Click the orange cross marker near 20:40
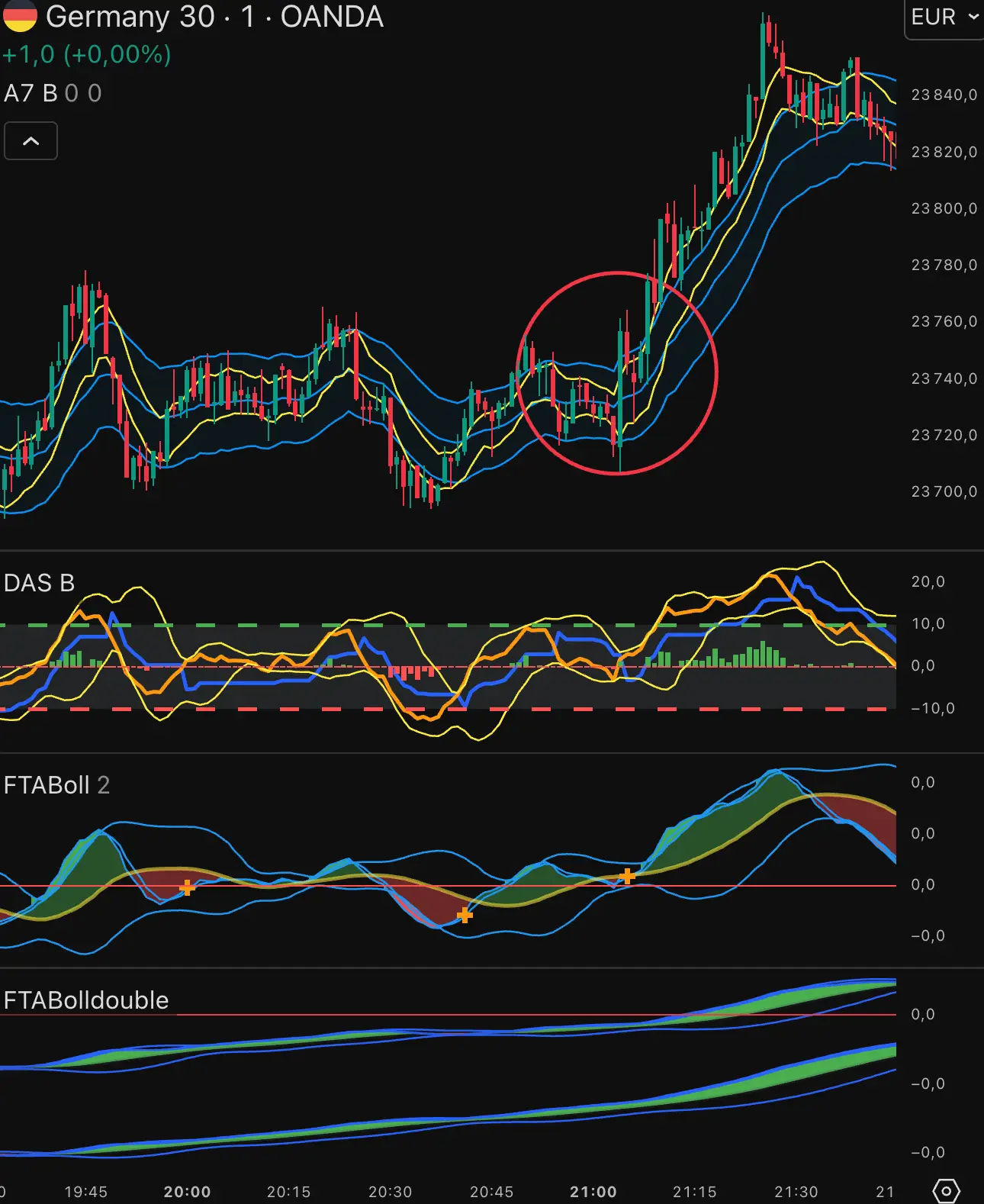The image size is (984, 1204). [x=465, y=915]
